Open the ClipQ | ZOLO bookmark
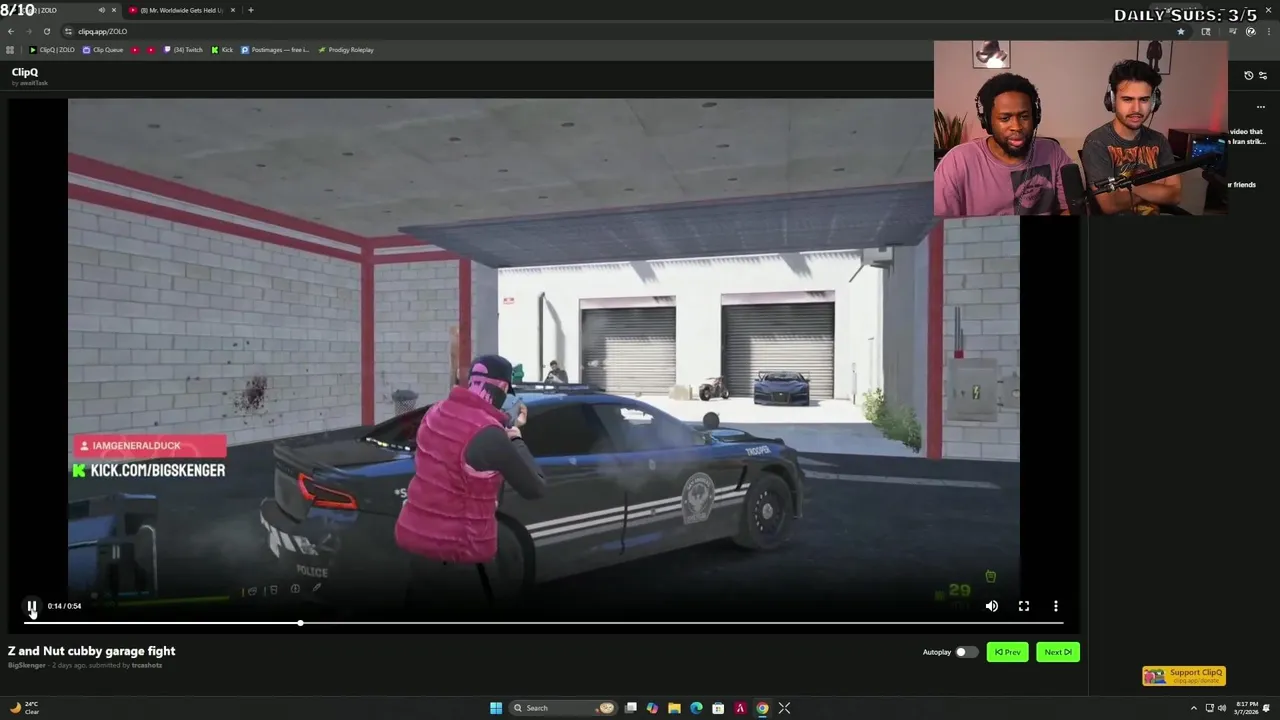The height and width of the screenshot is (720, 1280). click(x=52, y=50)
